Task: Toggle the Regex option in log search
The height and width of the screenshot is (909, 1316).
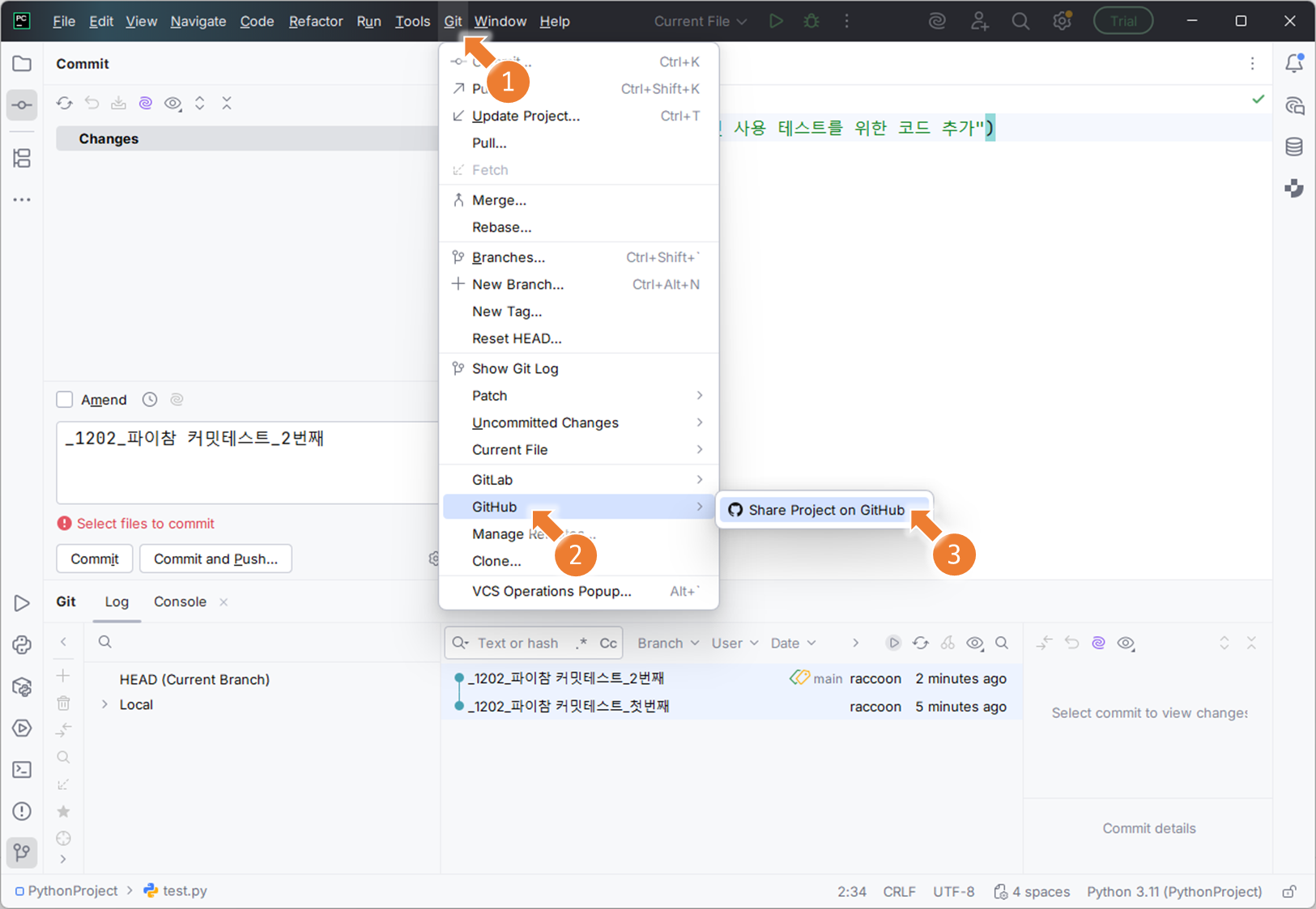Action: pyautogui.click(x=581, y=643)
